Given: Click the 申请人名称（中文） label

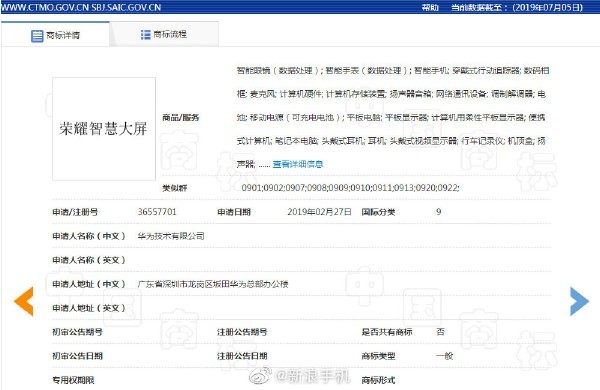Looking at the screenshot, I should click(89, 236).
